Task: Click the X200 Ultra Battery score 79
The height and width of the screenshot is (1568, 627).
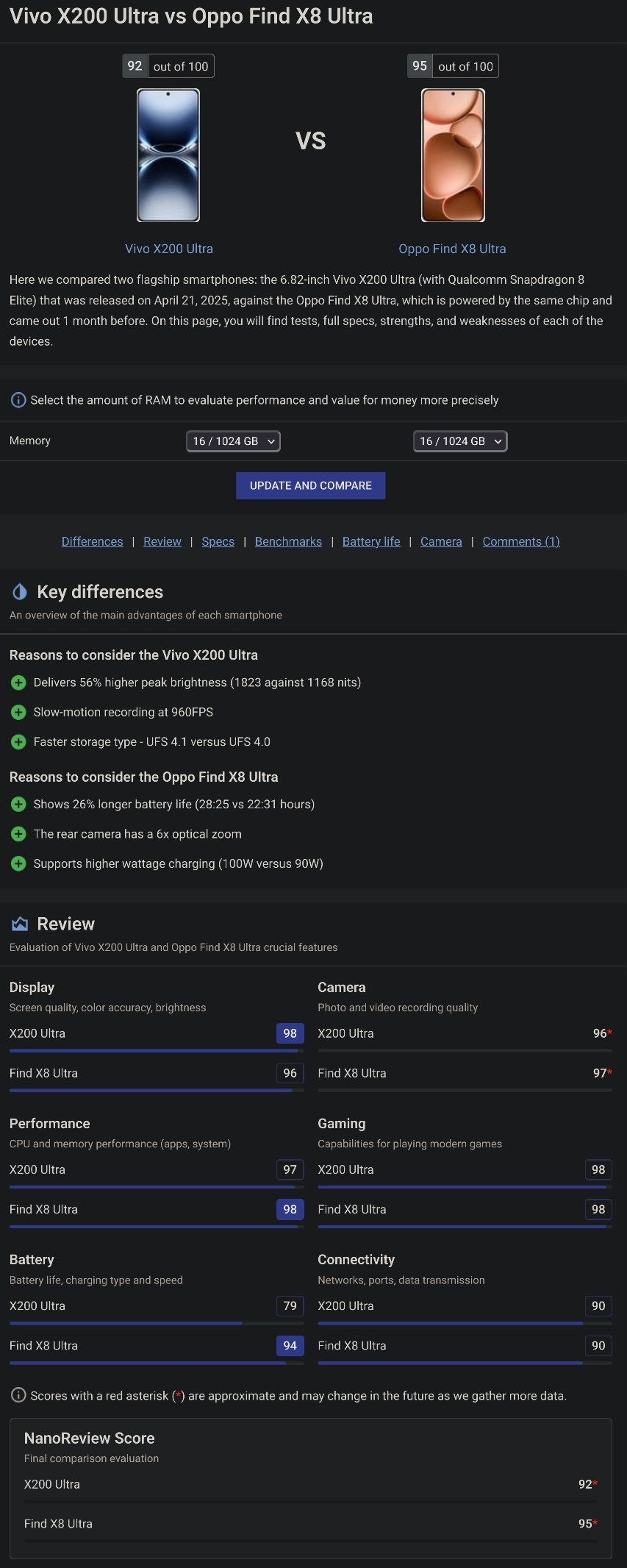Action: point(290,1305)
